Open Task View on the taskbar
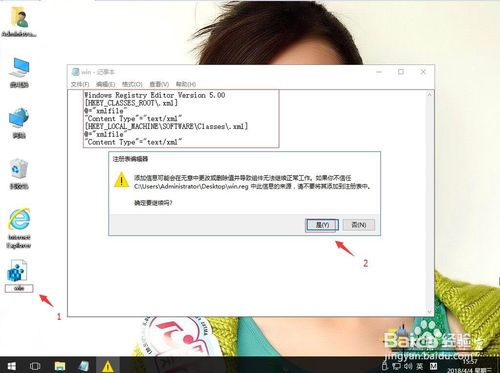This screenshot has width=500, height=373. point(35,366)
